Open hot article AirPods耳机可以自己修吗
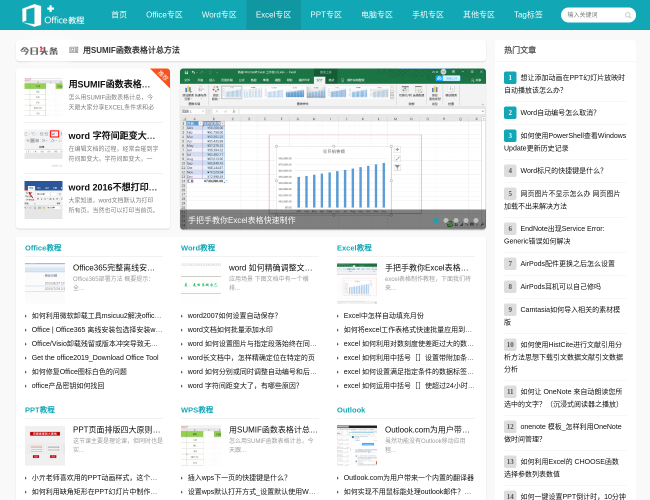The height and width of the screenshot is (500, 650). coord(560,286)
